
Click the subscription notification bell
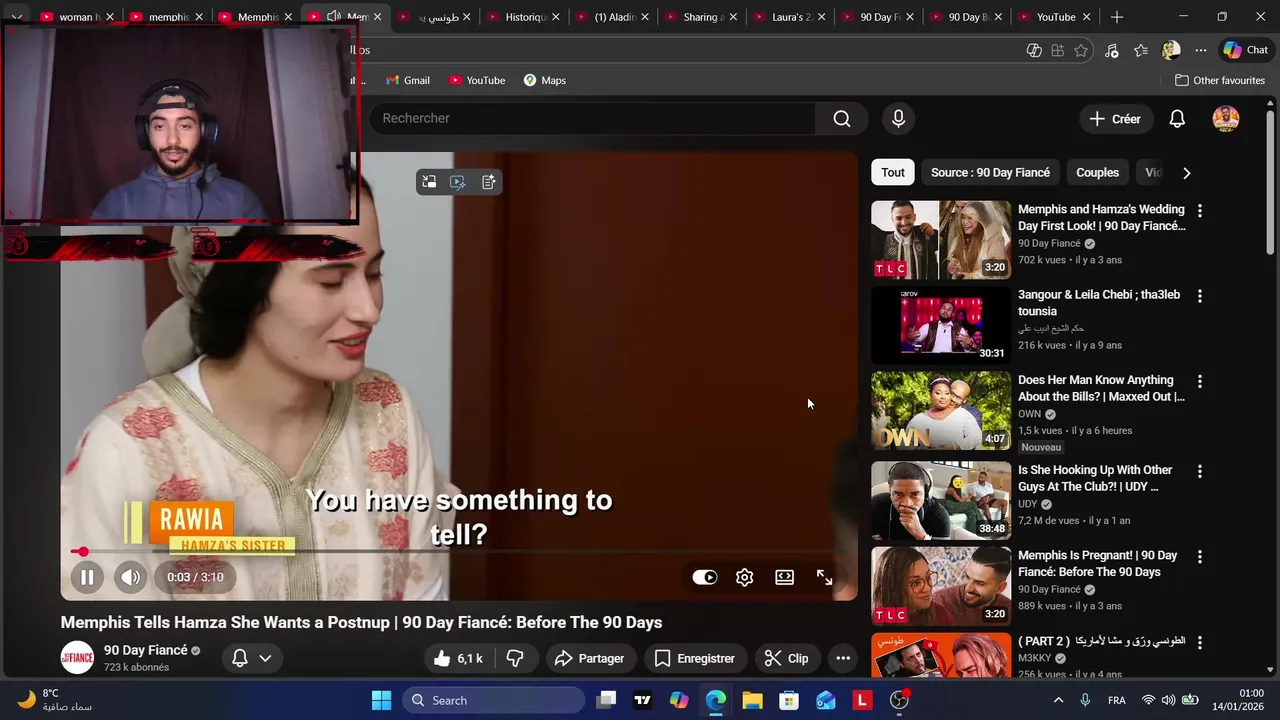coord(240,658)
